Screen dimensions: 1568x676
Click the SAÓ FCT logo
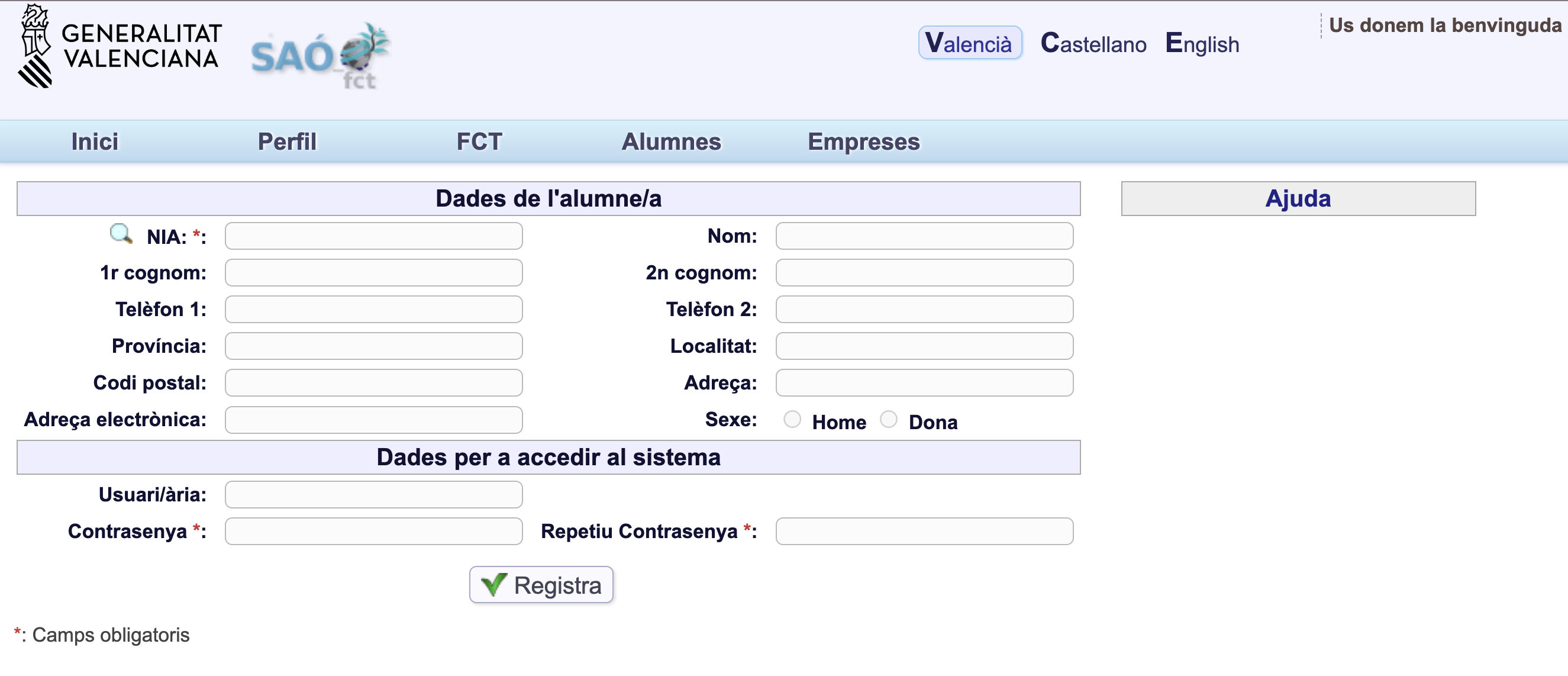(320, 56)
